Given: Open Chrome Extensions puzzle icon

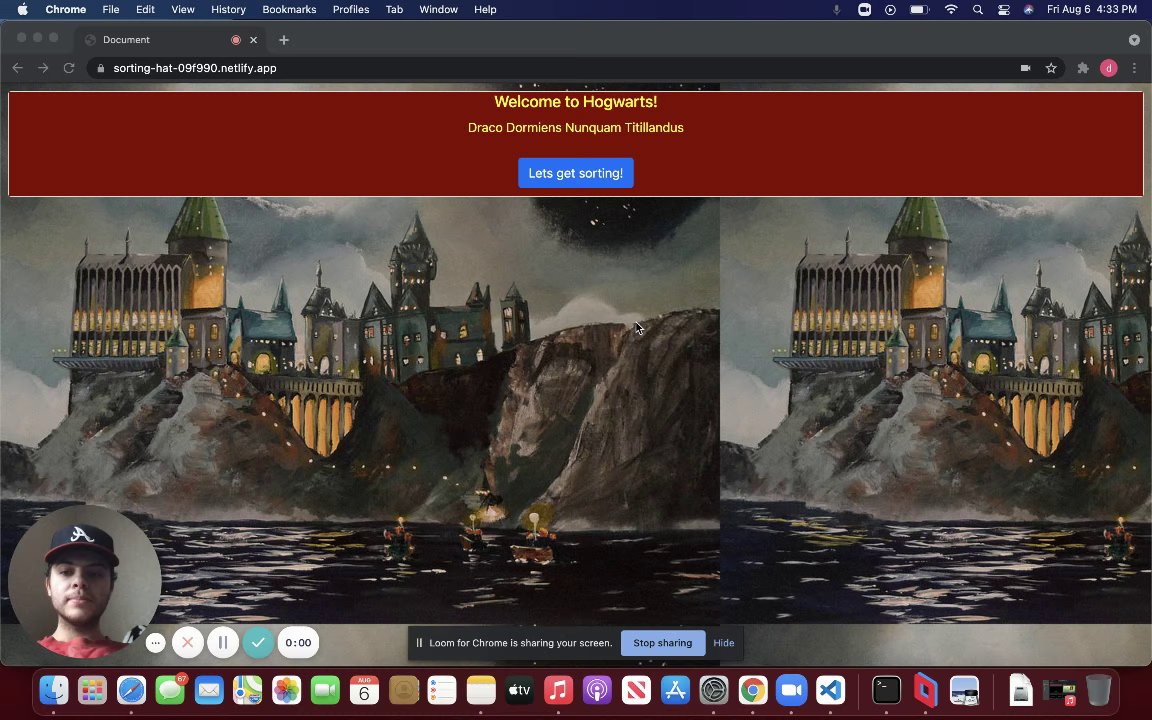Looking at the screenshot, I should (x=1083, y=68).
